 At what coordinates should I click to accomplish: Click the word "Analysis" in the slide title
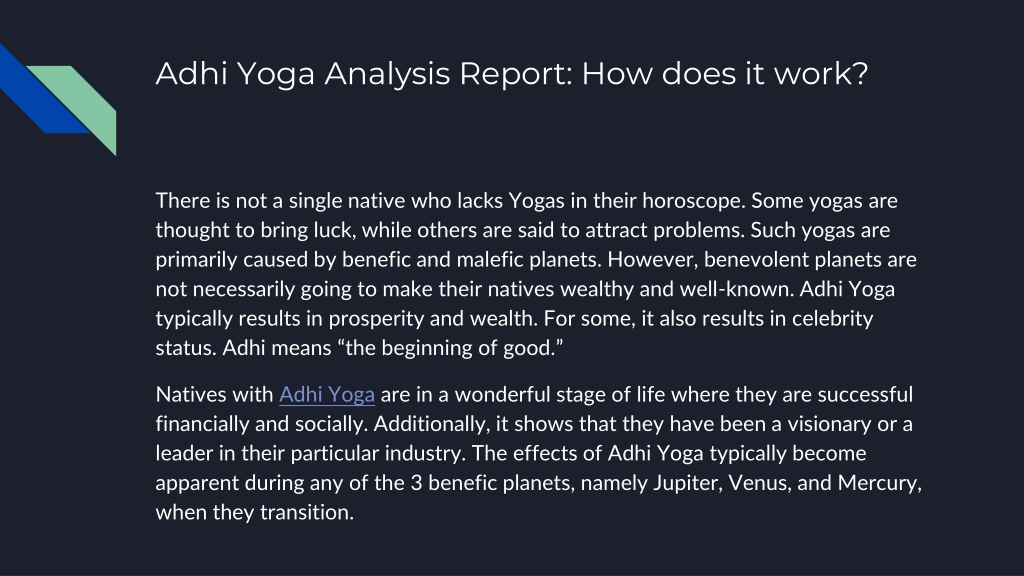tap(387, 74)
